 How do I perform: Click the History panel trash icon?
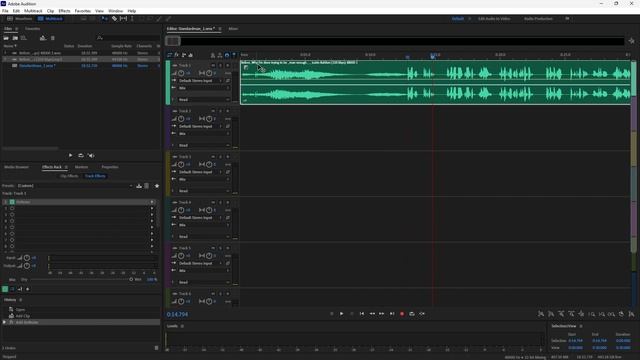click(x=156, y=348)
